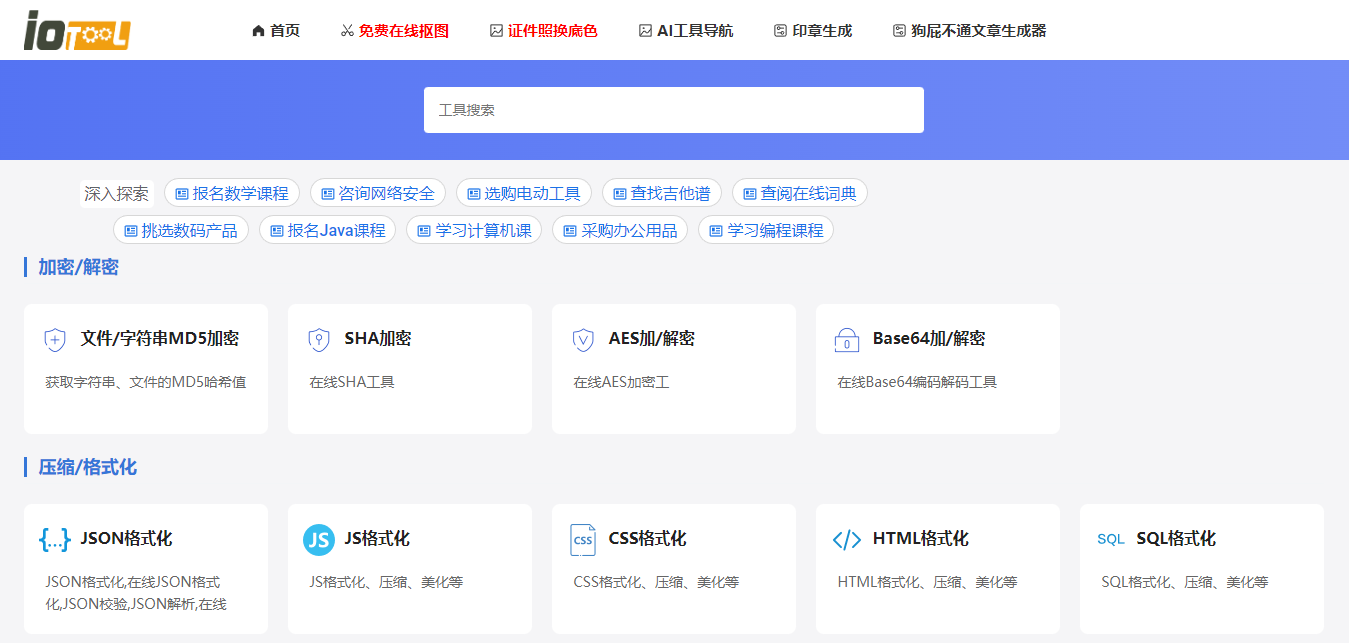This screenshot has height=643, width=1349.
Task: Open the Base64加/解密 card title
Action: [929, 339]
